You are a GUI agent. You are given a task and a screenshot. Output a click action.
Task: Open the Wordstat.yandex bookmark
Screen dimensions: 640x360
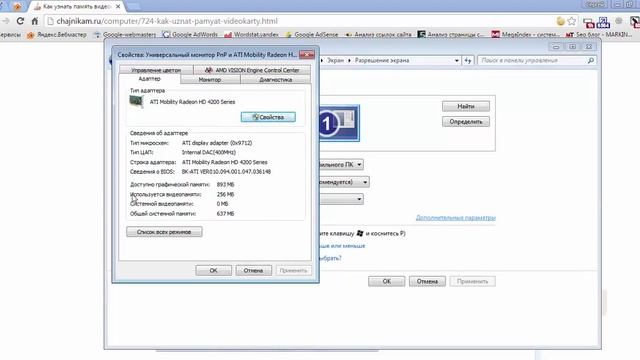(x=251, y=35)
